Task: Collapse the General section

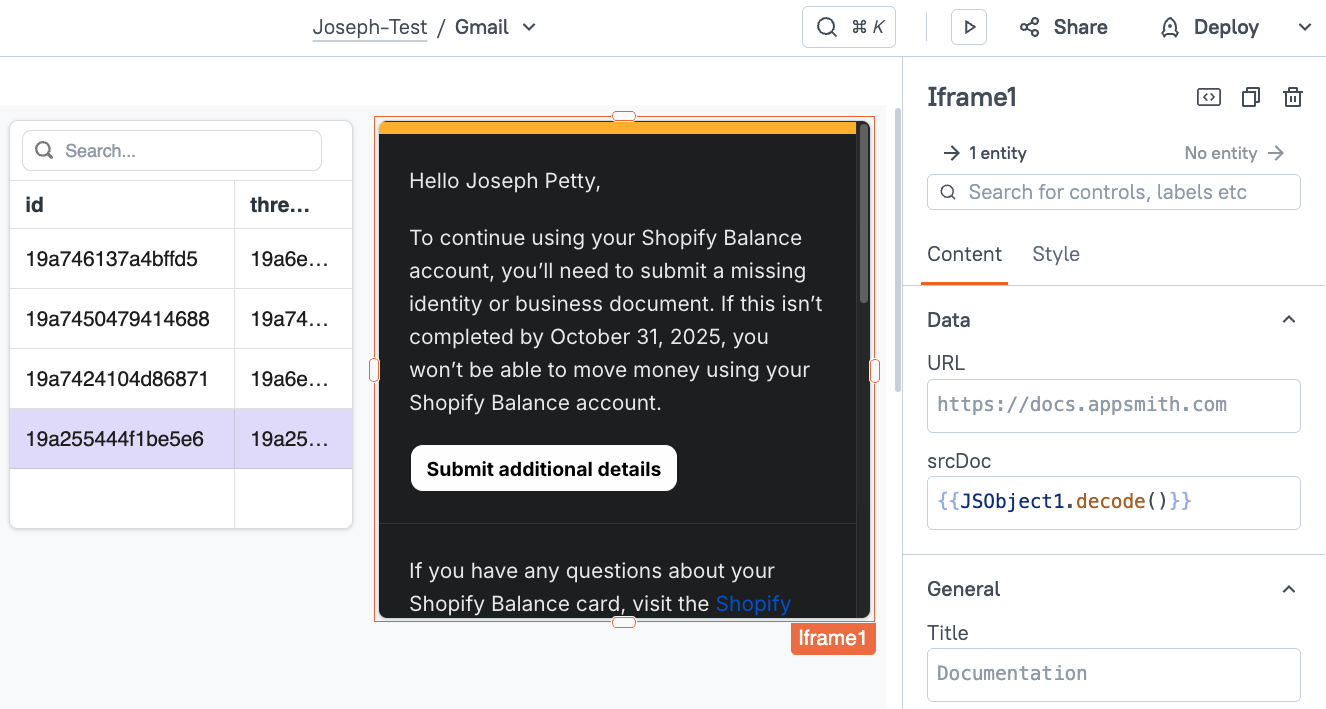Action: [1289, 589]
